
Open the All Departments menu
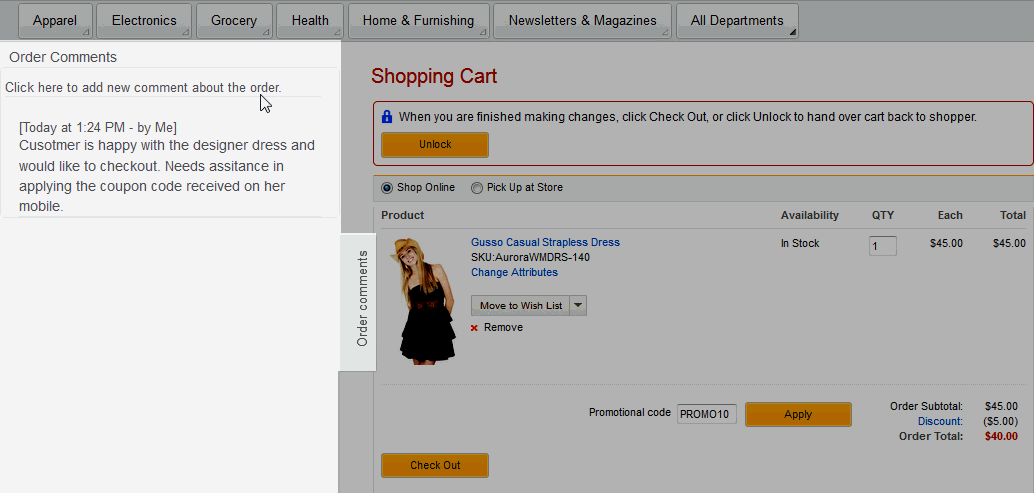(x=737, y=21)
